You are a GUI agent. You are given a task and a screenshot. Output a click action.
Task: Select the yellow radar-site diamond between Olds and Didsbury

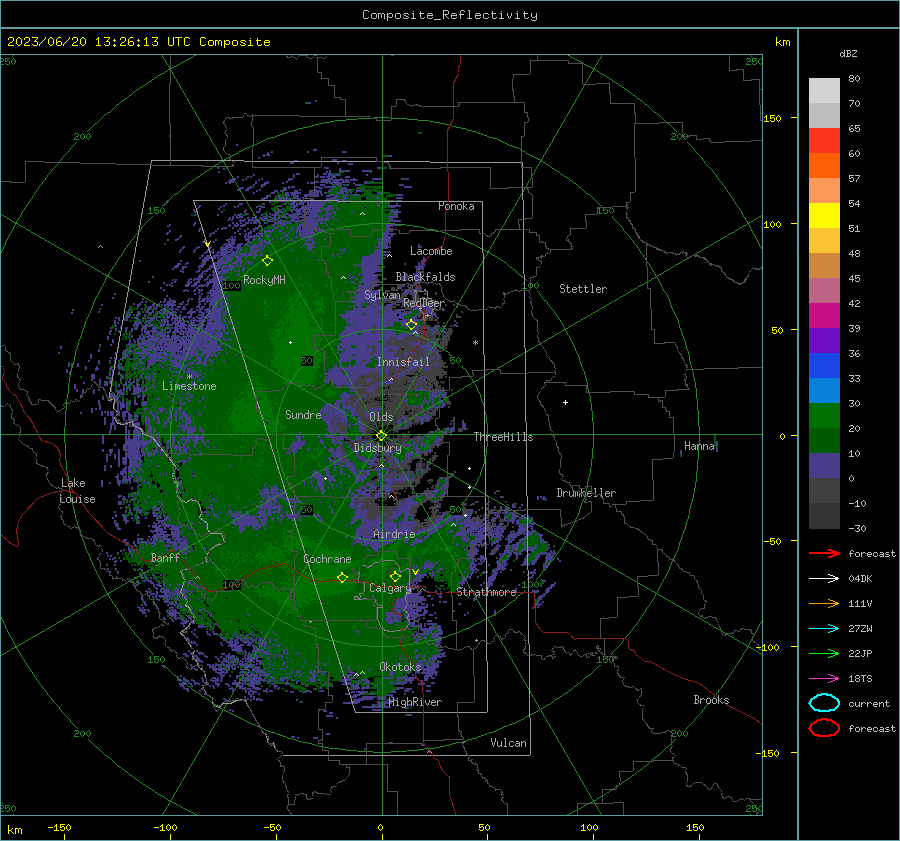pos(381,436)
